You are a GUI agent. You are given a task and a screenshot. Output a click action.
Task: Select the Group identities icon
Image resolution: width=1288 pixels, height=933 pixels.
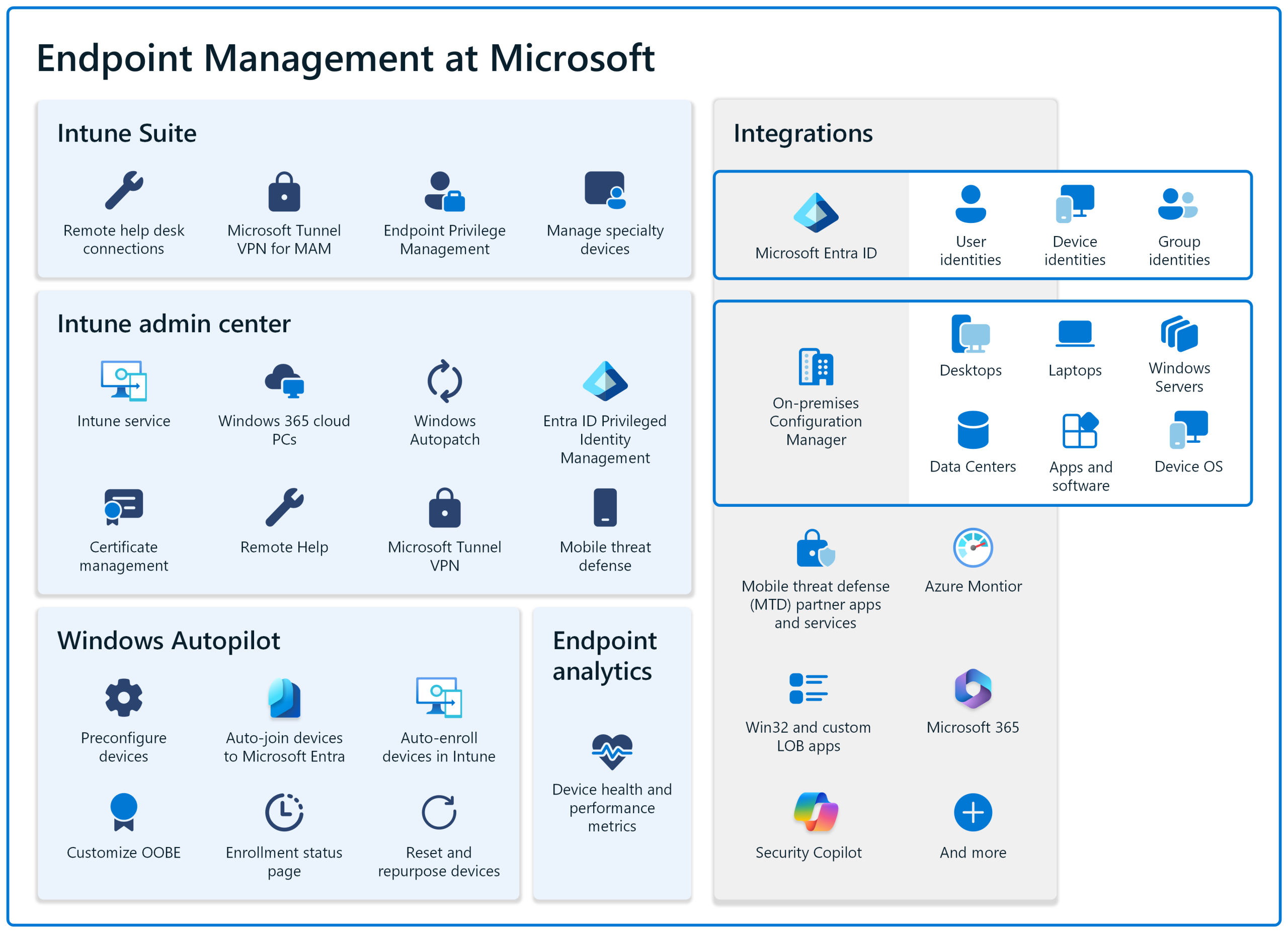[x=1178, y=204]
